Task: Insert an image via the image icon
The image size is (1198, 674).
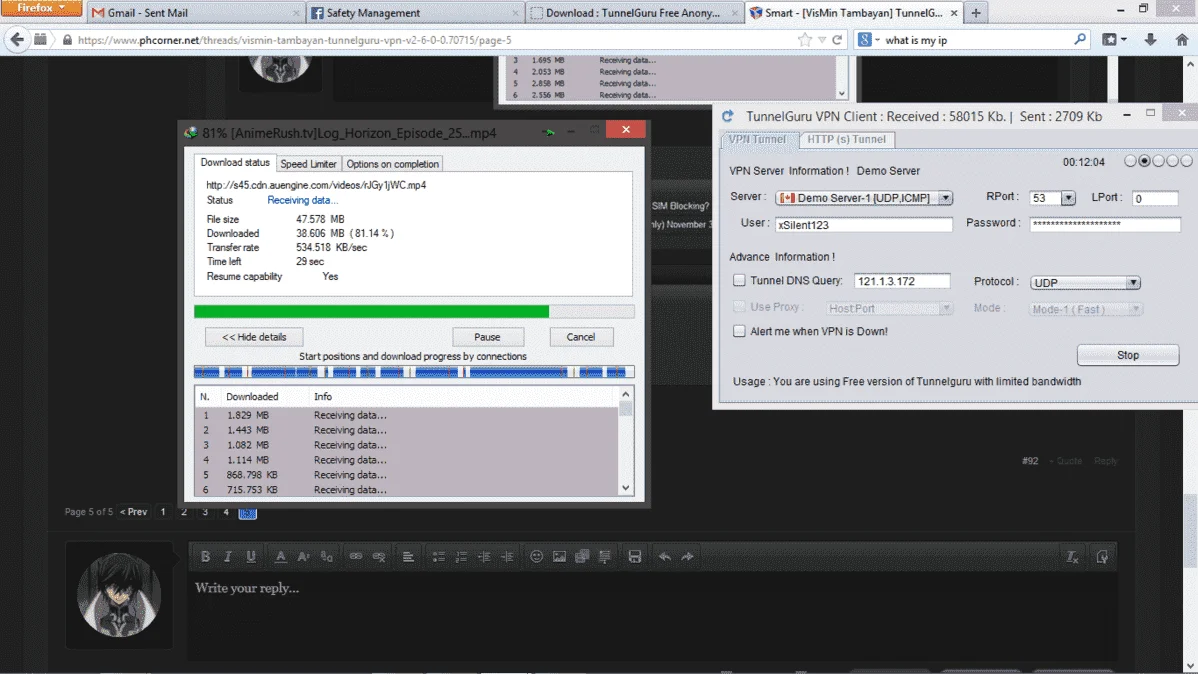Action: pyautogui.click(x=559, y=556)
